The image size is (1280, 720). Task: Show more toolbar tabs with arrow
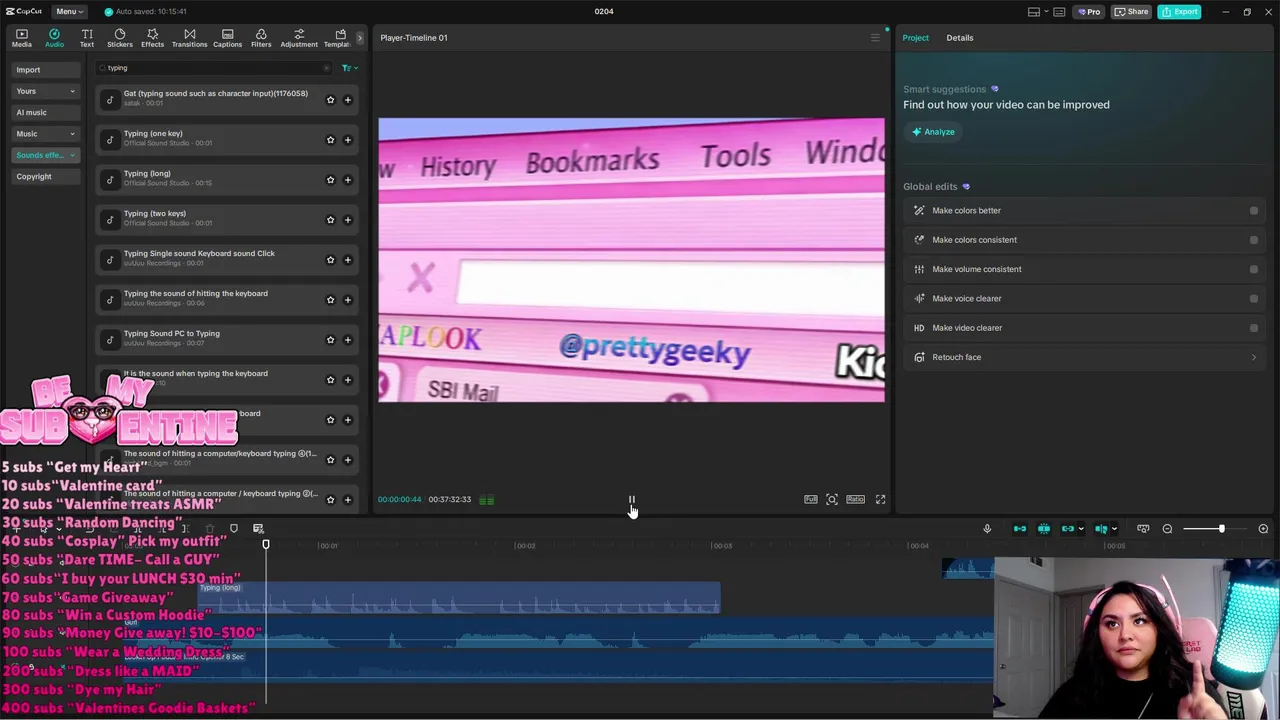point(359,38)
